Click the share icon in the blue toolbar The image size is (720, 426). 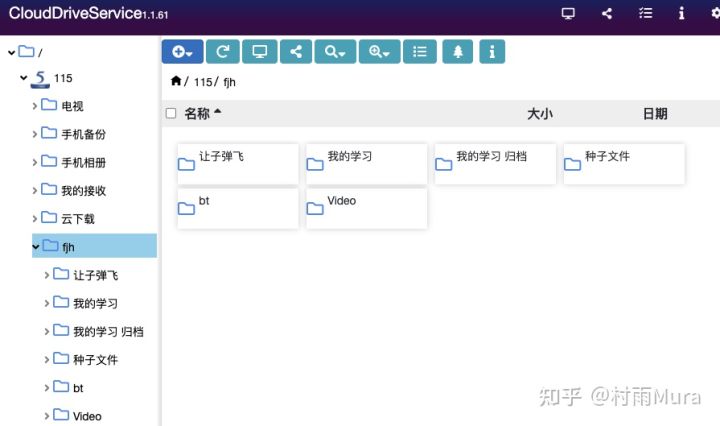click(296, 51)
